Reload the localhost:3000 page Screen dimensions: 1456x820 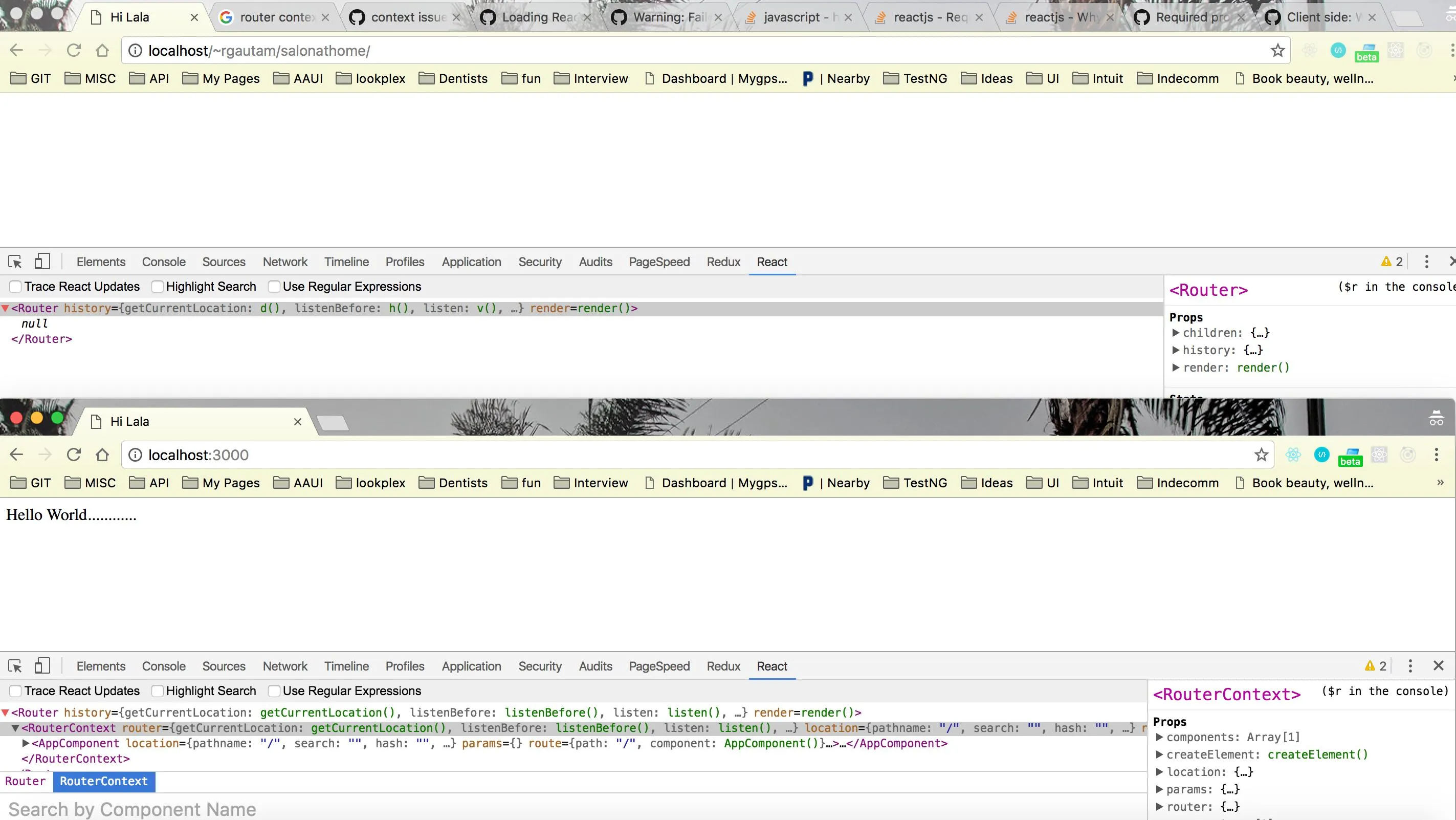(x=74, y=455)
